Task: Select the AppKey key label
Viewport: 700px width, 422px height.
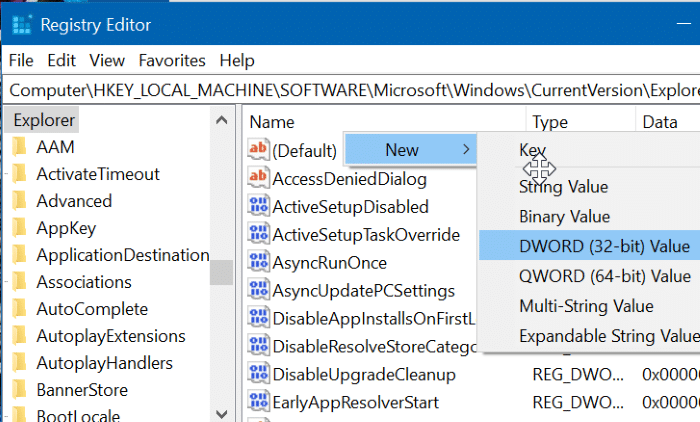Action: 66,228
